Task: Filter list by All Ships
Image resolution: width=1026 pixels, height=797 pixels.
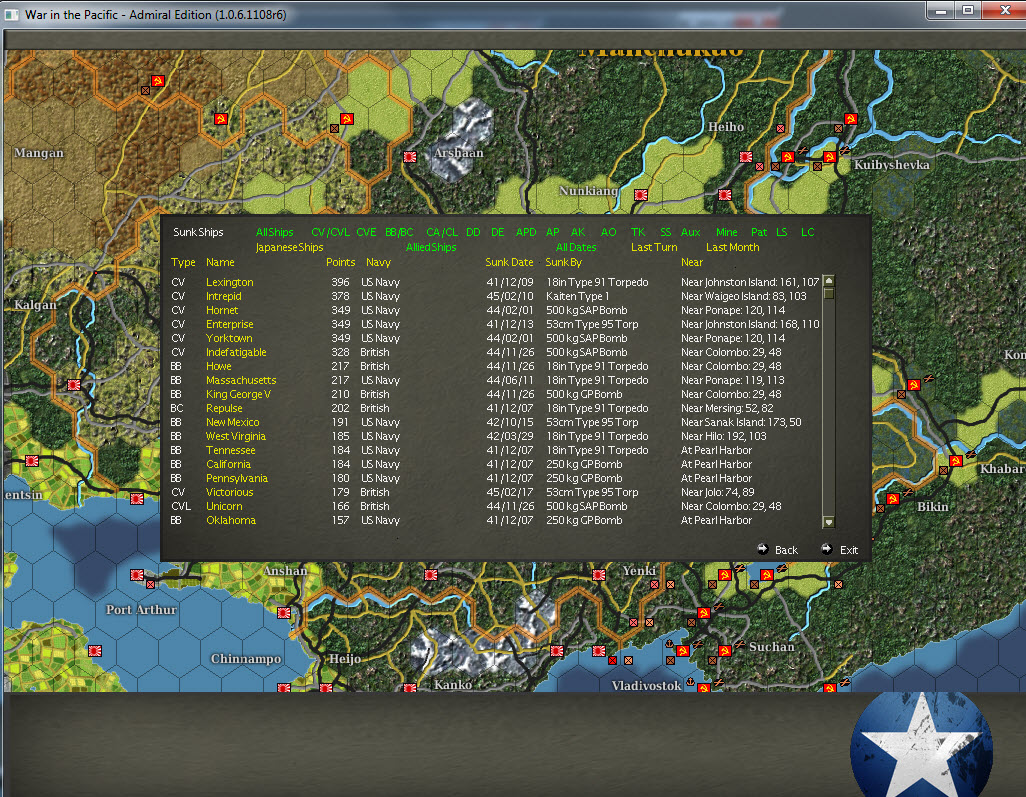Action: [274, 232]
